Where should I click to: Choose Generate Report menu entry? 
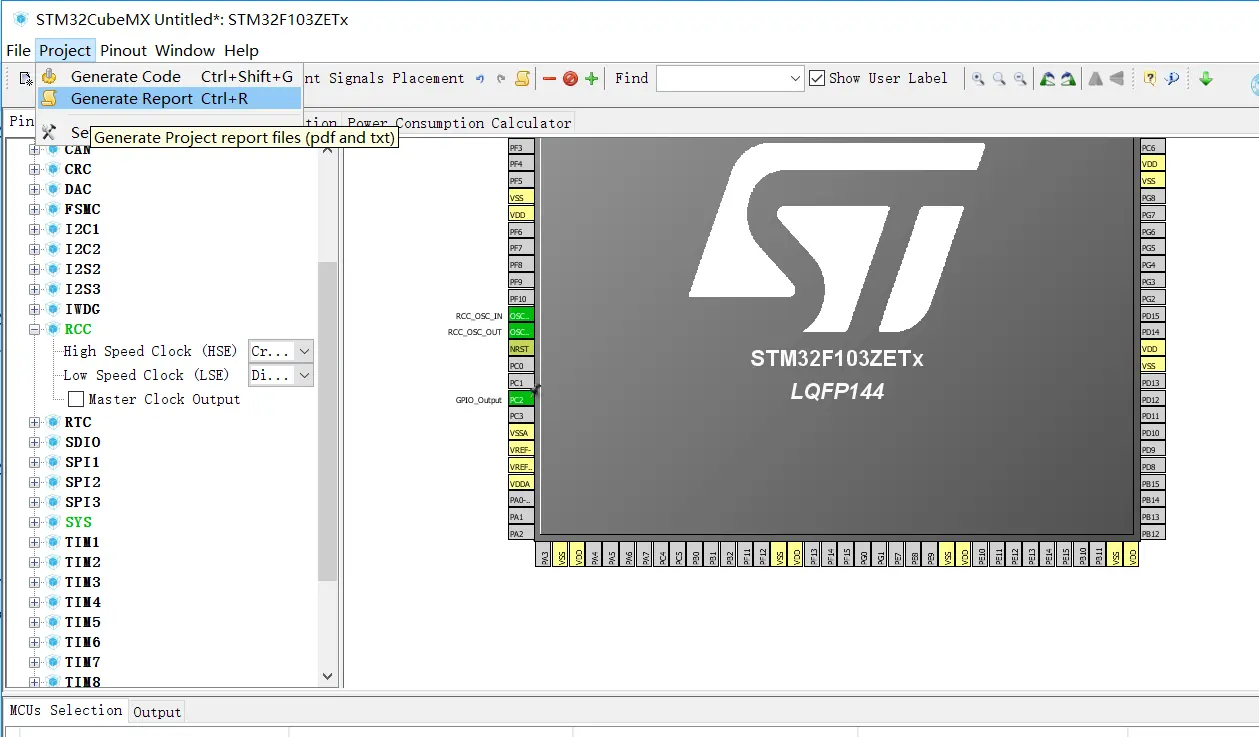[169, 98]
